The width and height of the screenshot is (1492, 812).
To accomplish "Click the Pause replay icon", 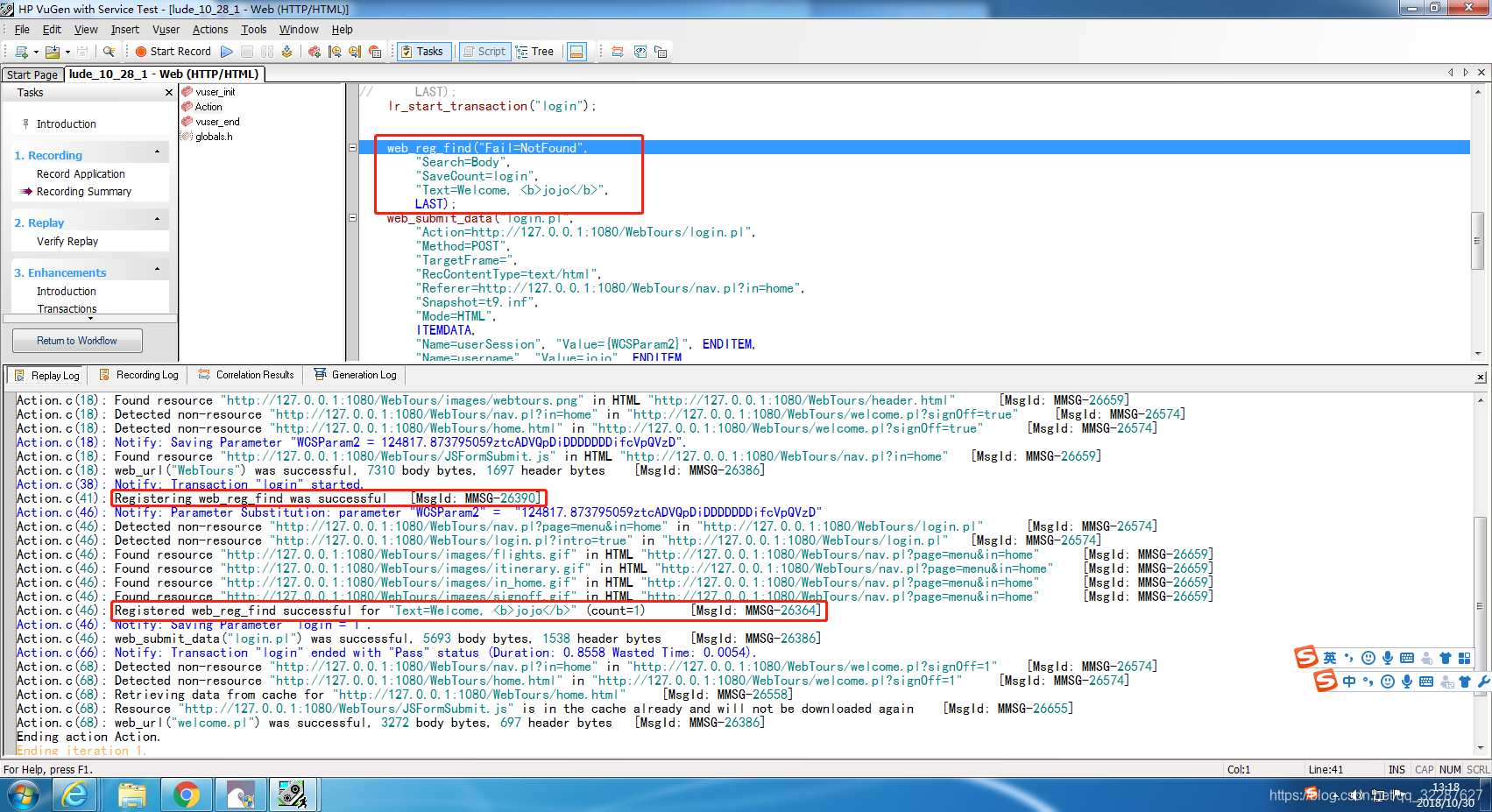I will pyautogui.click(x=267, y=52).
